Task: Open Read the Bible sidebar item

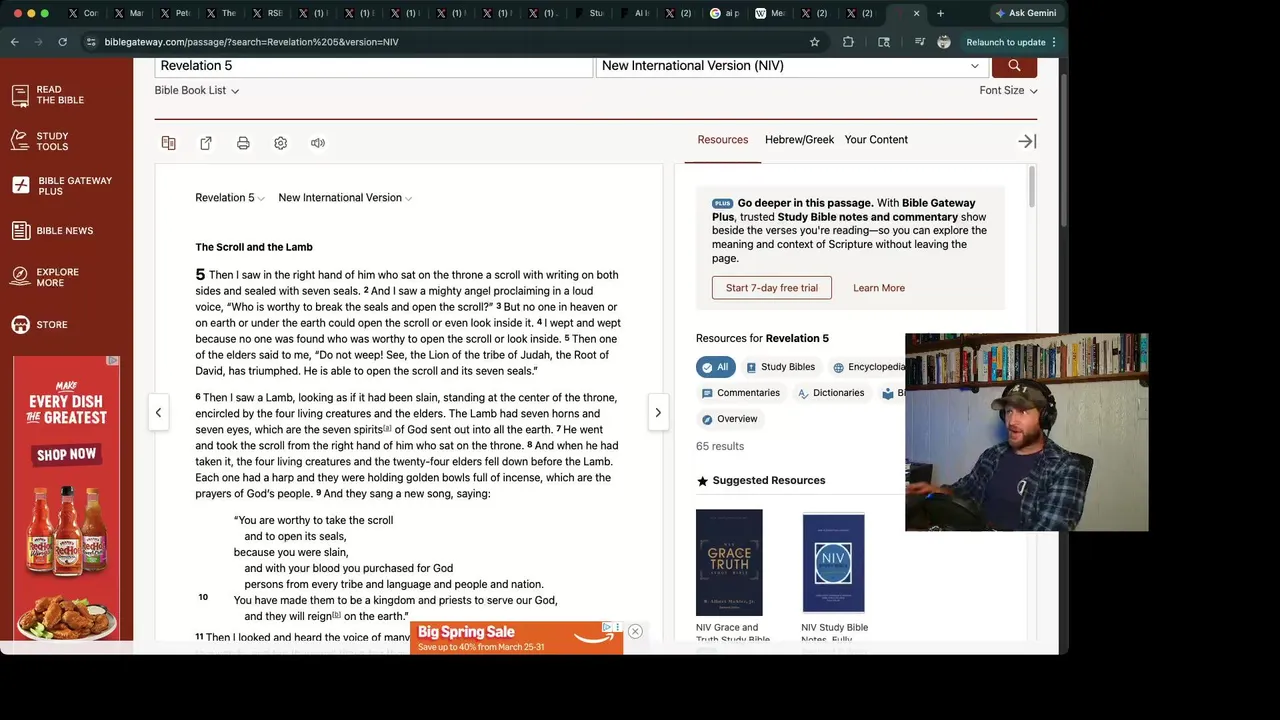Action: (48, 95)
